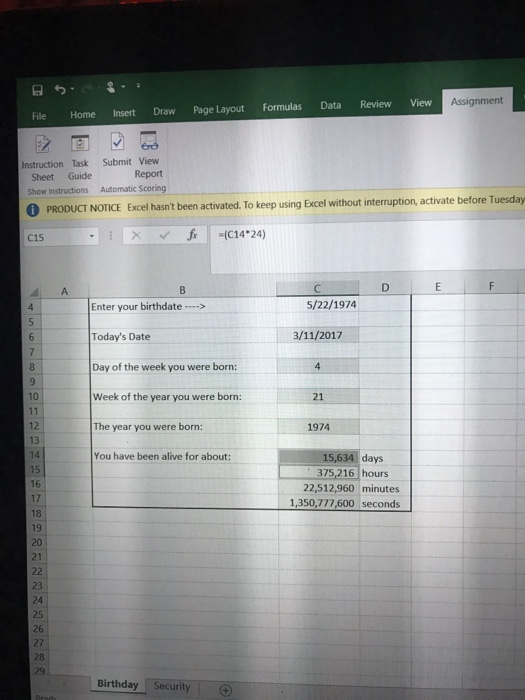Select the Assignment ribbon tab
Screen dimensions: 525x700
pyautogui.click(x=476, y=101)
